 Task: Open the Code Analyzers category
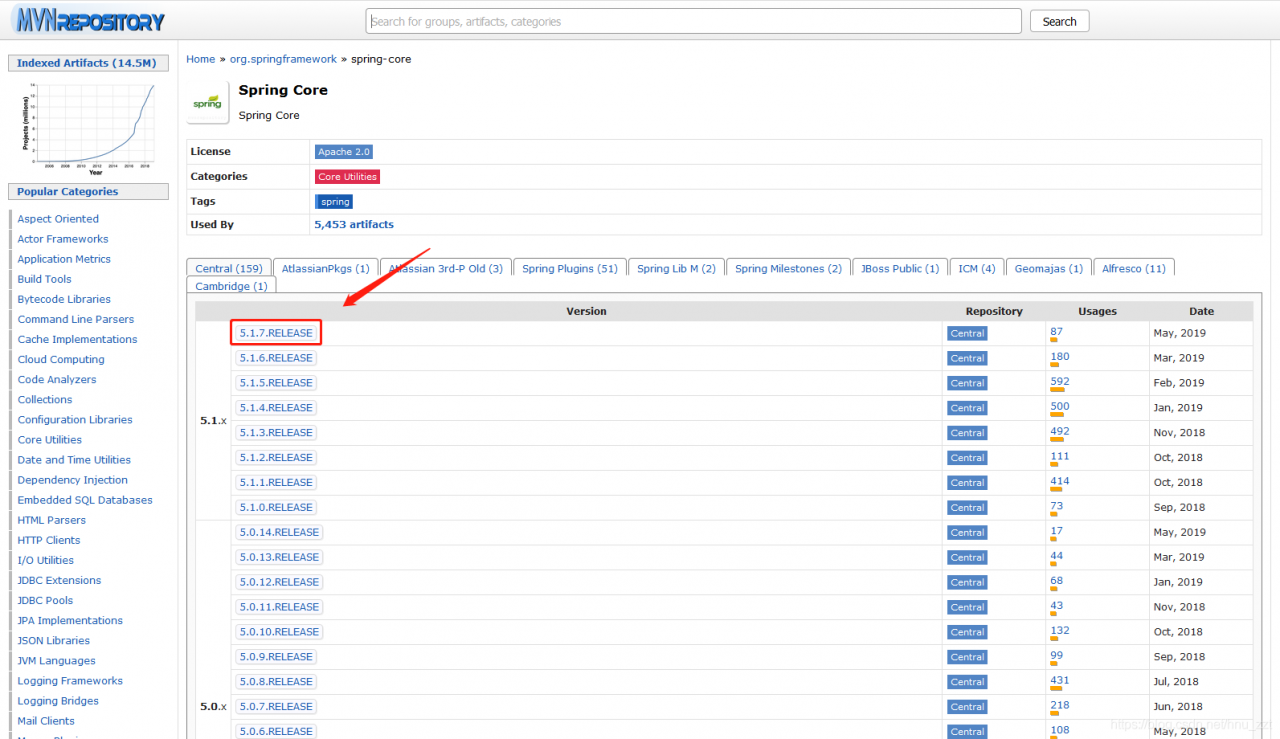[57, 379]
